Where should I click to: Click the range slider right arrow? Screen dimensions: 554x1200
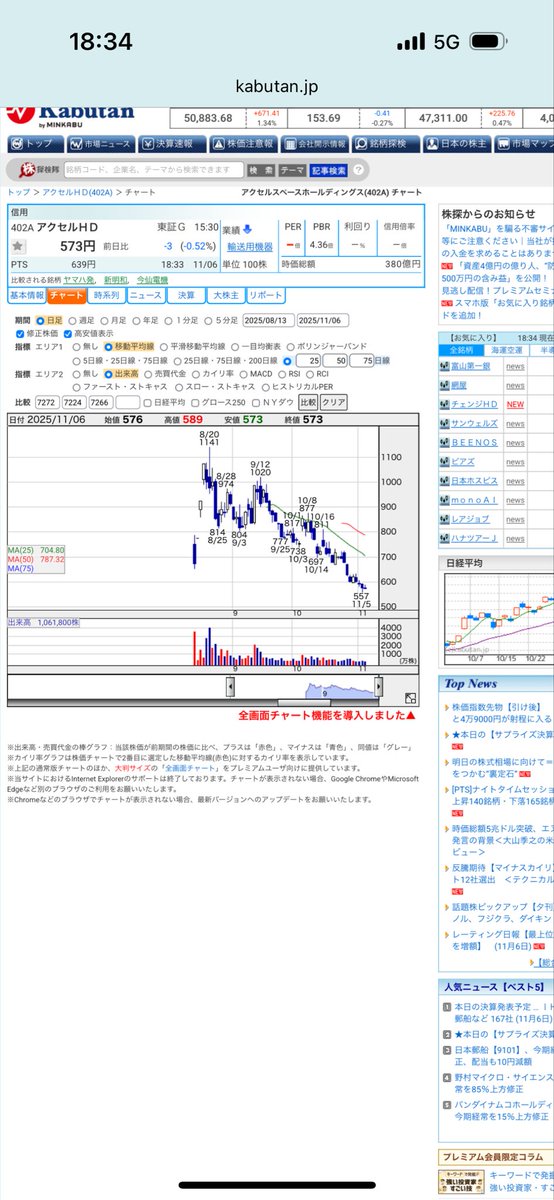tap(378, 686)
